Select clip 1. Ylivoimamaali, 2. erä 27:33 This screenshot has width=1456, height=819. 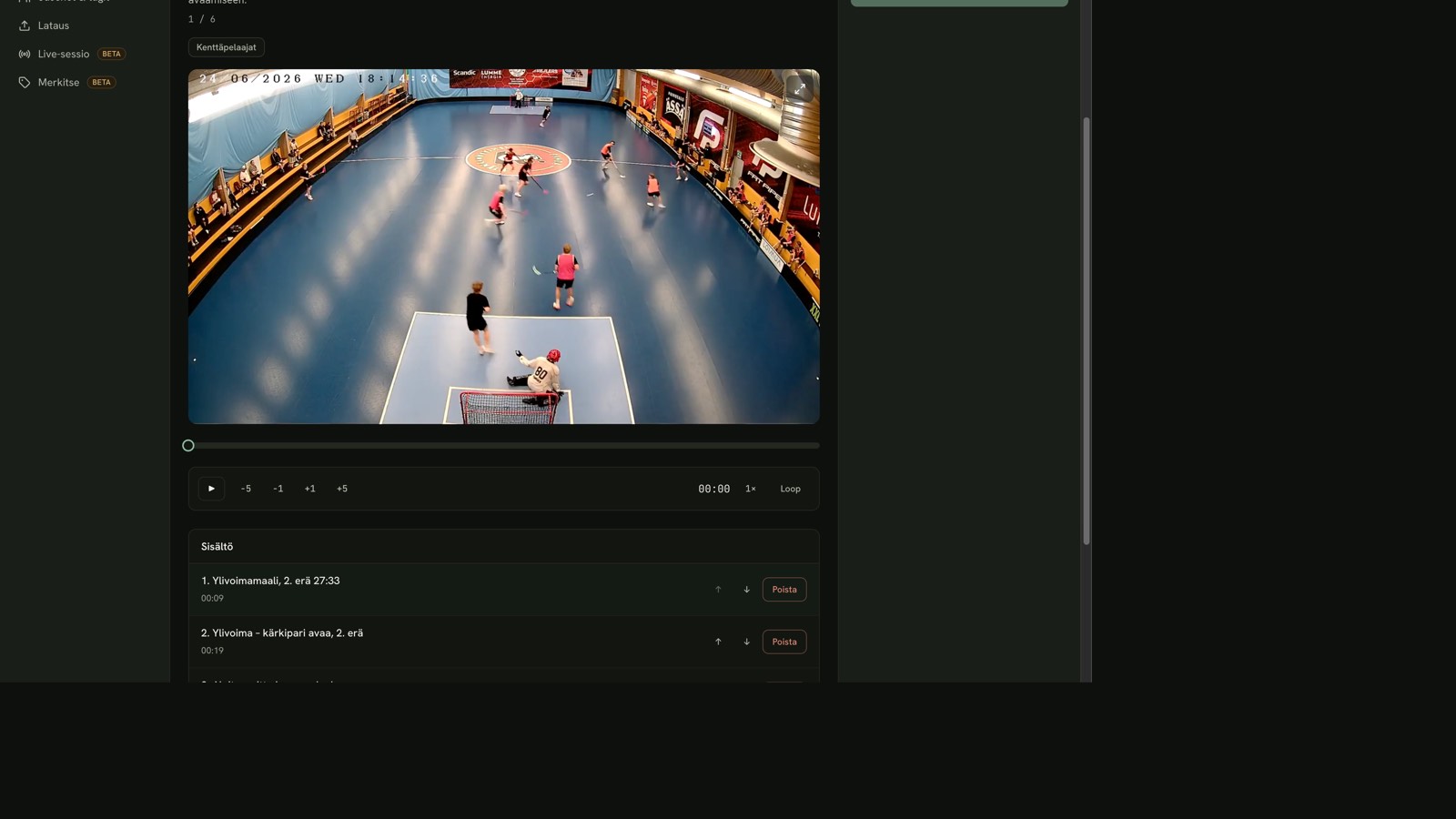pyautogui.click(x=503, y=590)
